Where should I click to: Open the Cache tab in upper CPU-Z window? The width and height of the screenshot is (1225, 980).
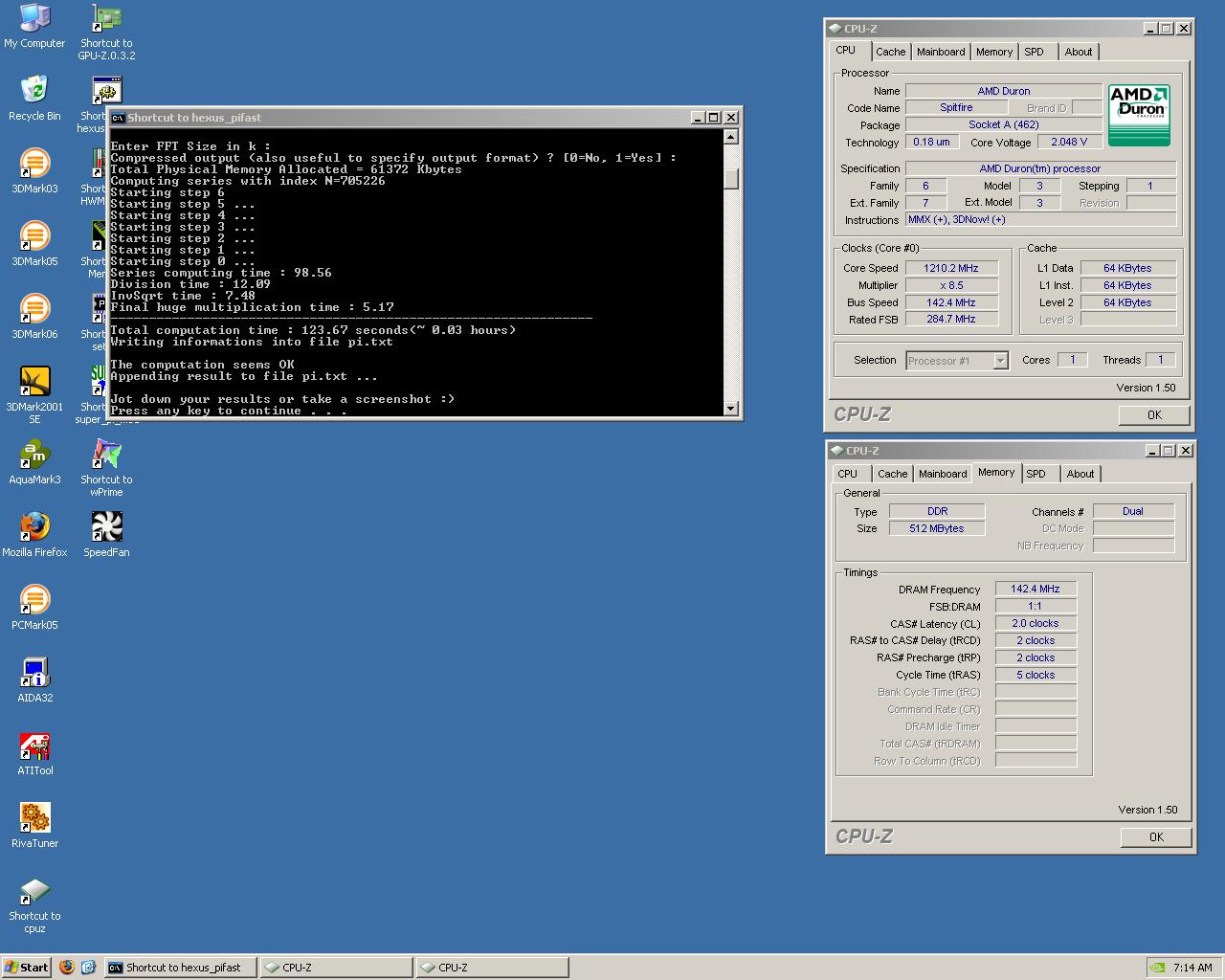(890, 52)
